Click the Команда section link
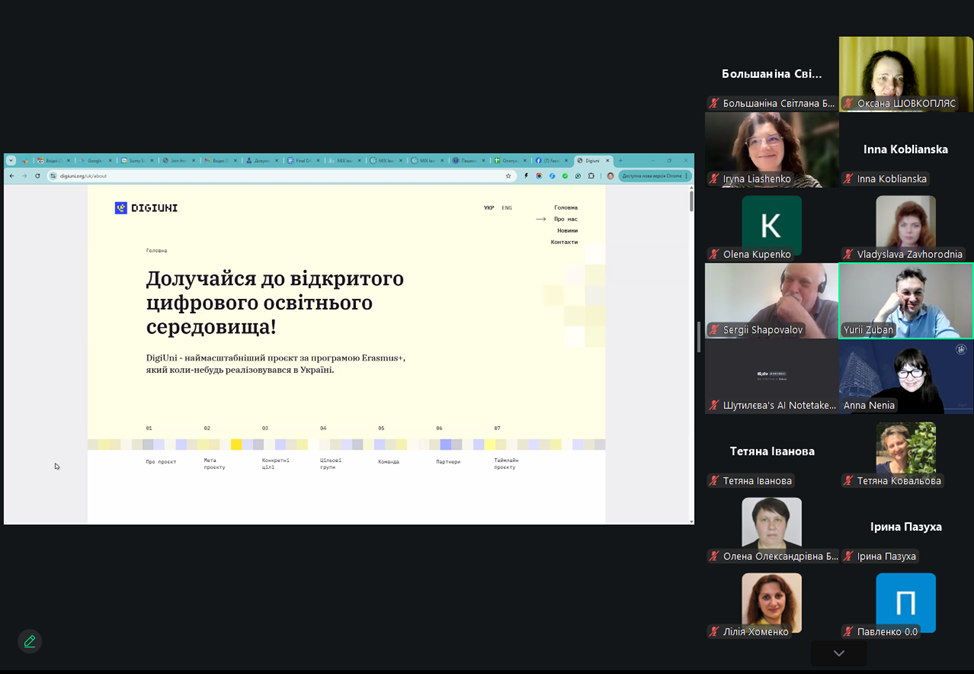The width and height of the screenshot is (974, 674). coord(388,462)
